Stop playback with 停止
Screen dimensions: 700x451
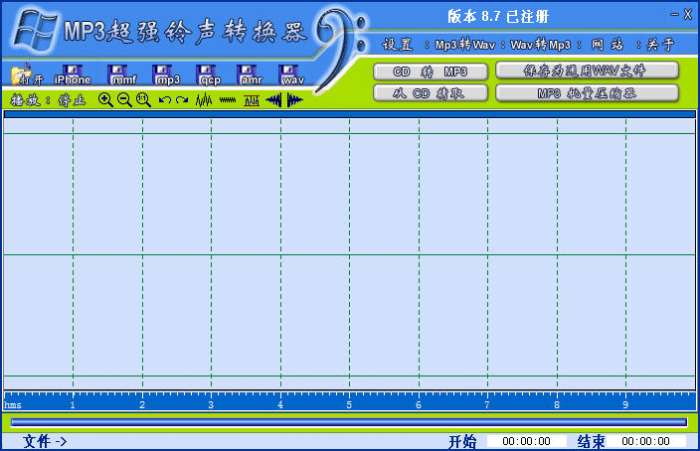(72, 100)
